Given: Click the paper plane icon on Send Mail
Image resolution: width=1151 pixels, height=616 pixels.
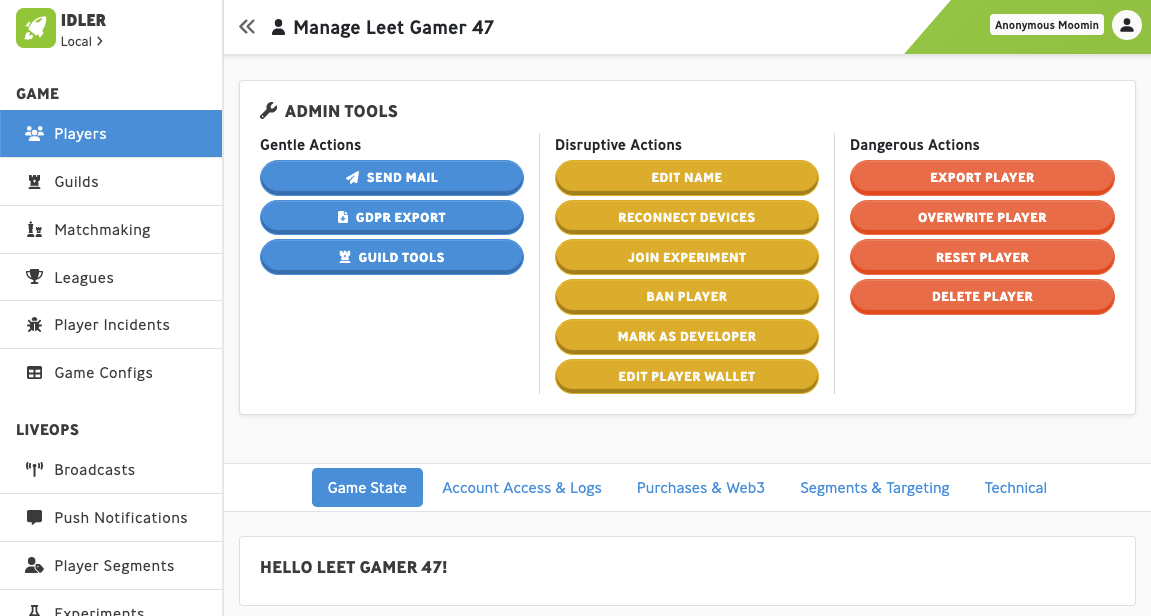Looking at the screenshot, I should click(353, 178).
